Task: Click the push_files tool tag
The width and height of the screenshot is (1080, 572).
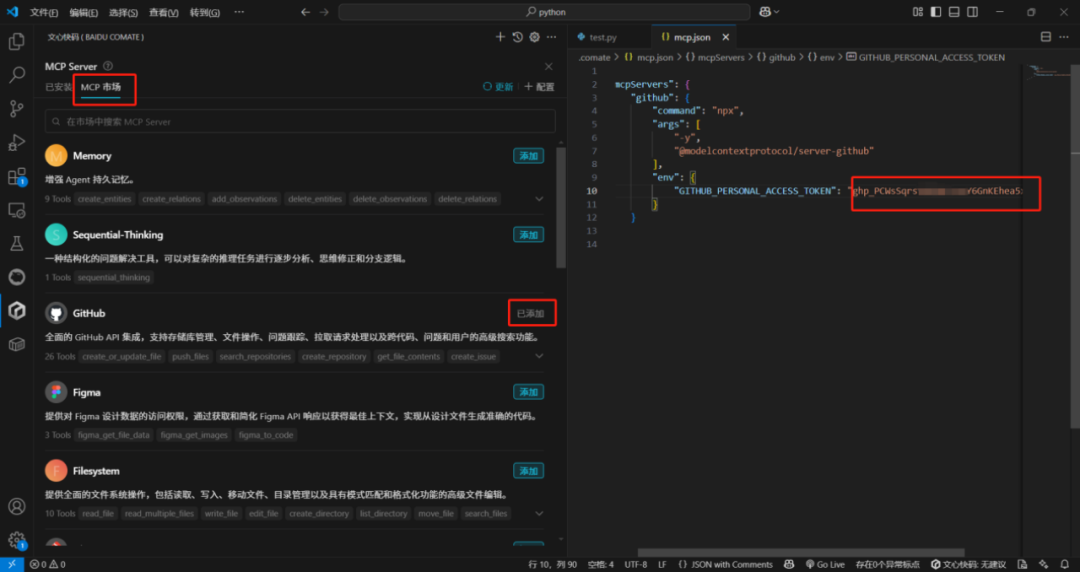Action: (190, 356)
